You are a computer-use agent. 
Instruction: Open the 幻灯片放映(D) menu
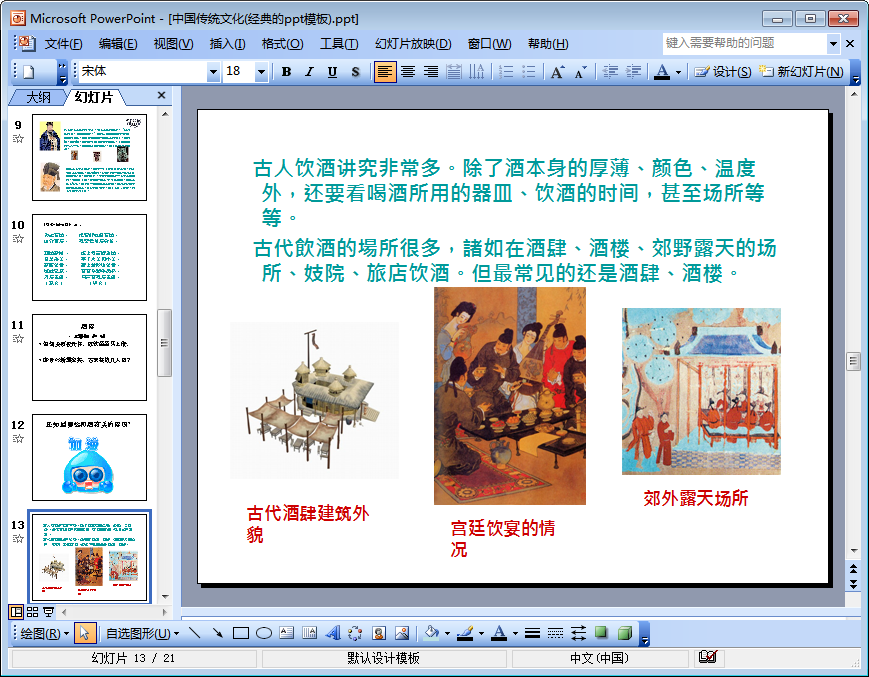click(413, 44)
